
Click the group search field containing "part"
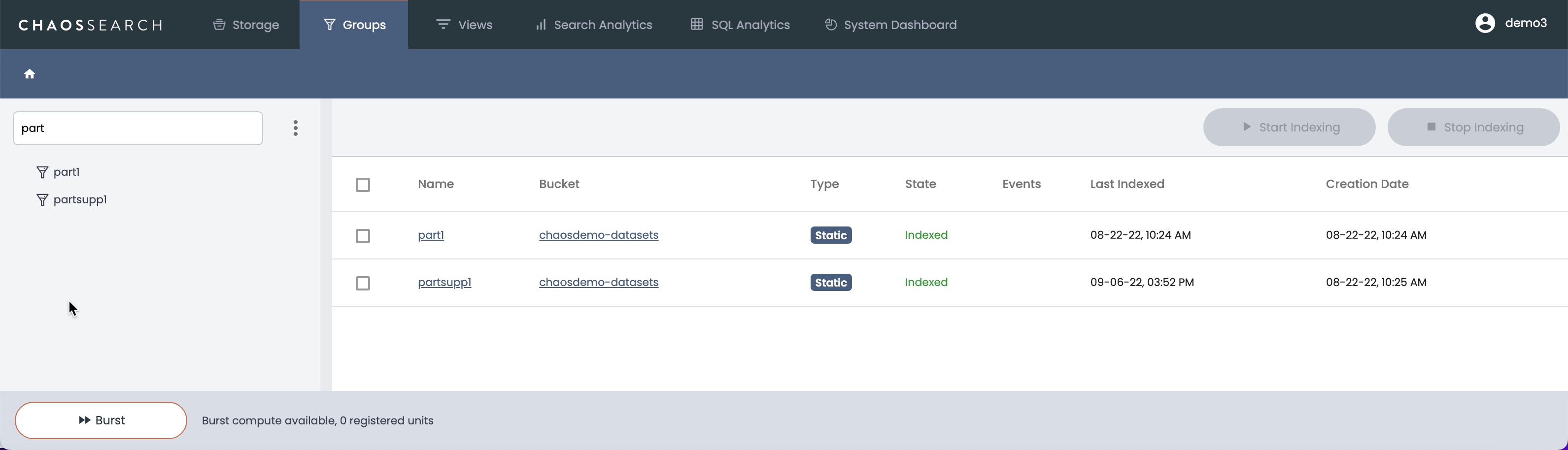[x=137, y=129]
